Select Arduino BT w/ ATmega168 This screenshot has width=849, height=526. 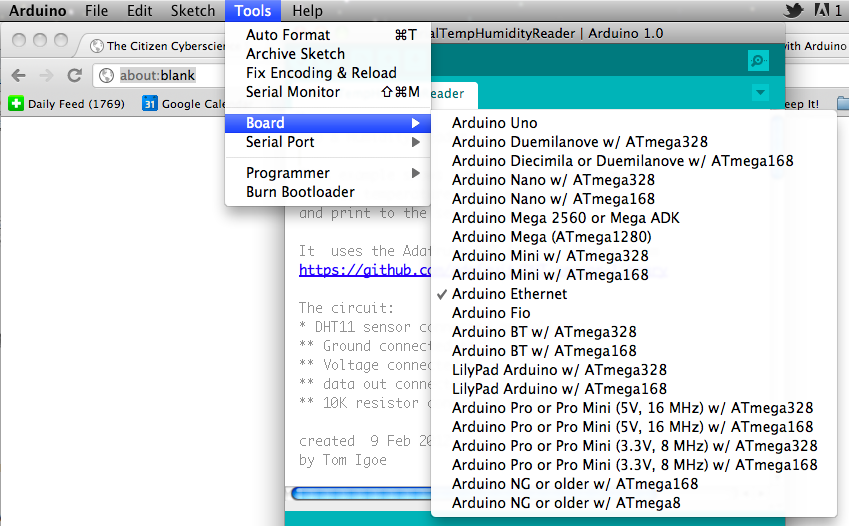(x=634, y=350)
